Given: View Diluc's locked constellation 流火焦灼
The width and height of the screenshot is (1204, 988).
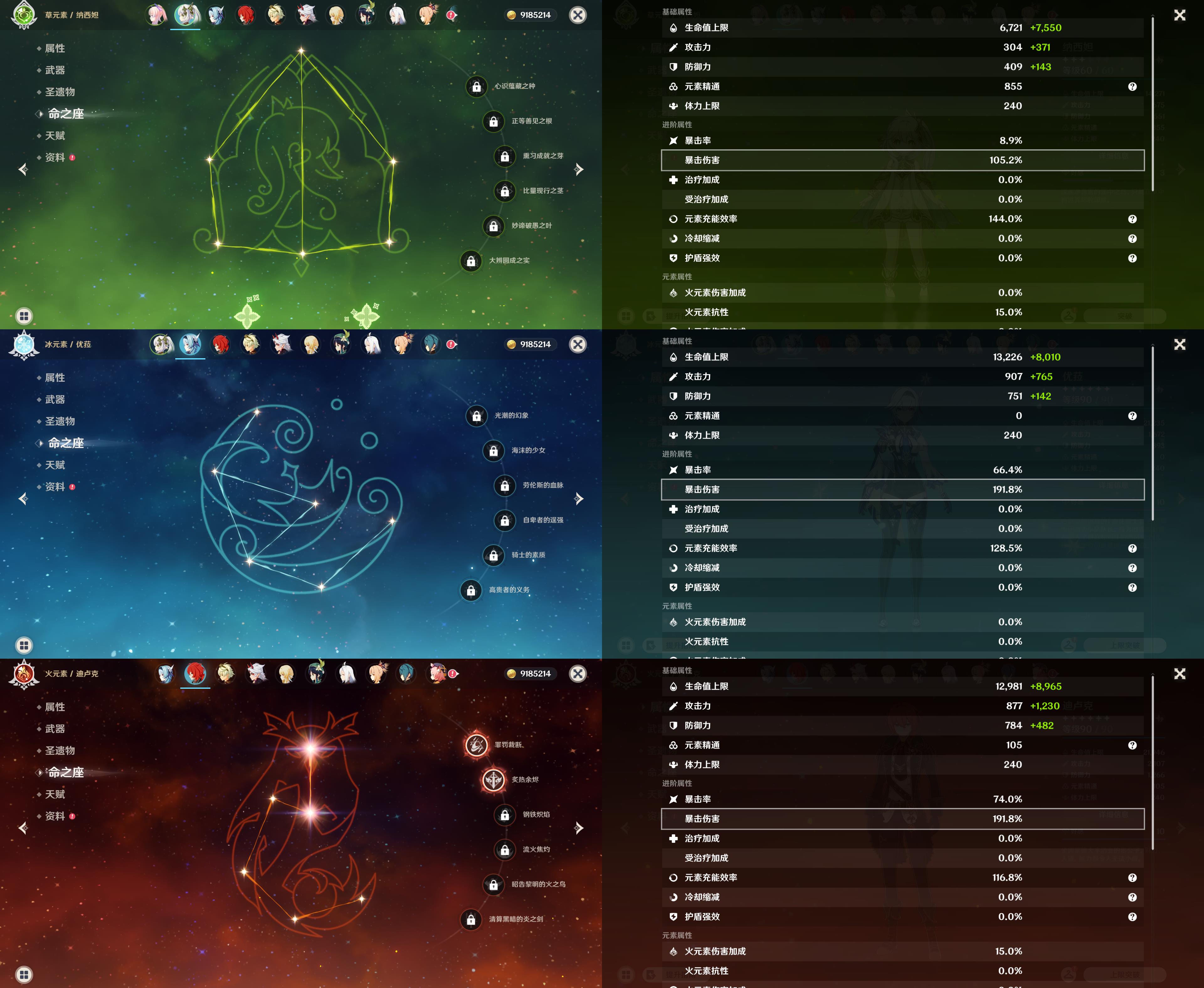Looking at the screenshot, I should [505, 850].
